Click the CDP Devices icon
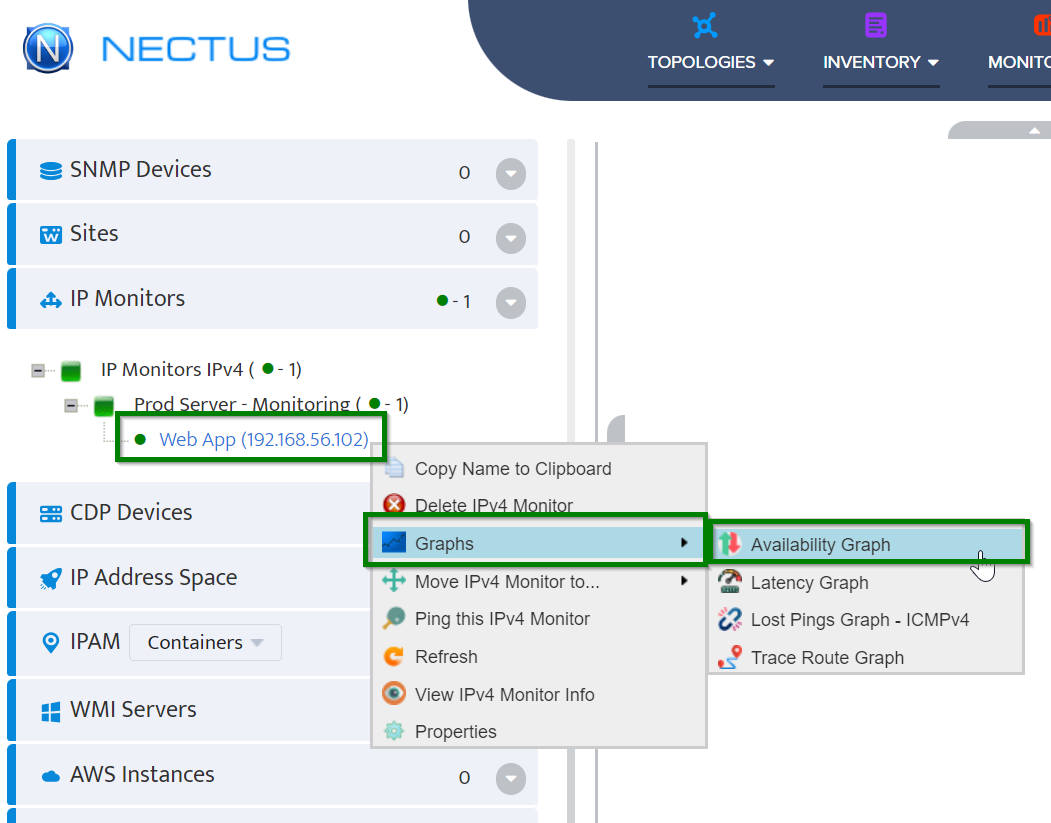This screenshot has width=1051, height=823. coord(51,513)
